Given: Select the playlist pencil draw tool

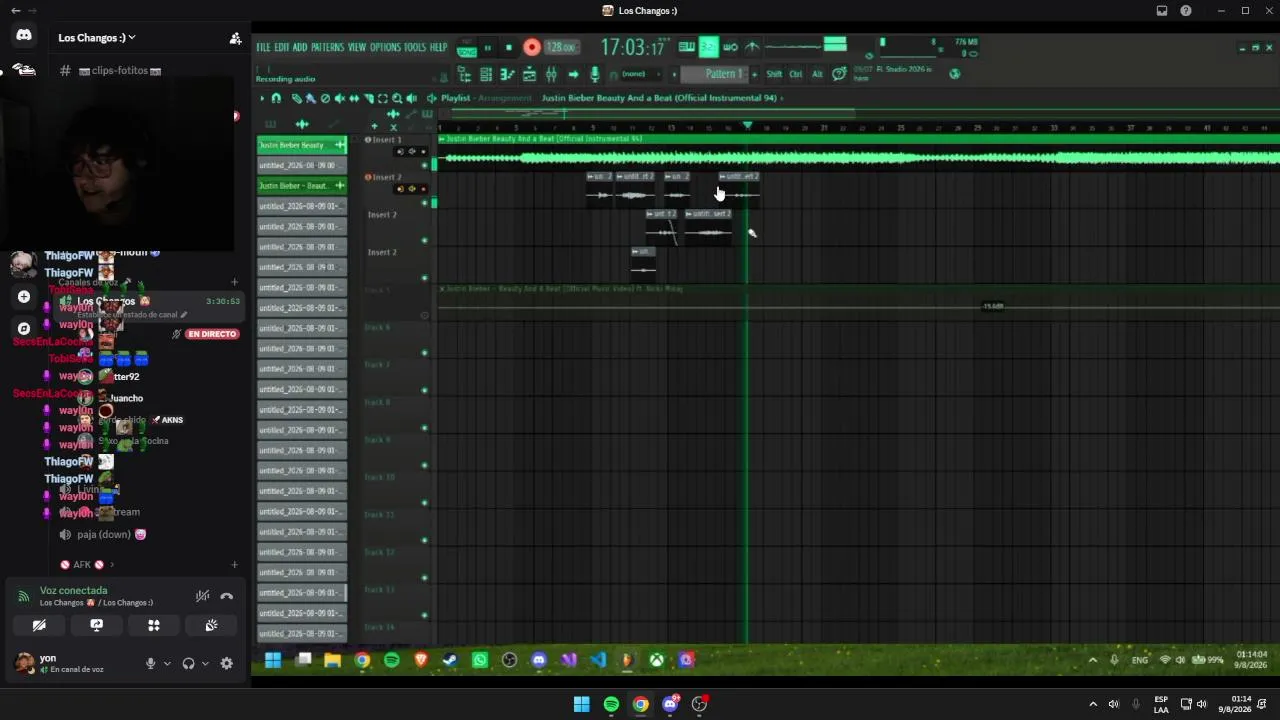Looking at the screenshot, I should (x=297, y=98).
